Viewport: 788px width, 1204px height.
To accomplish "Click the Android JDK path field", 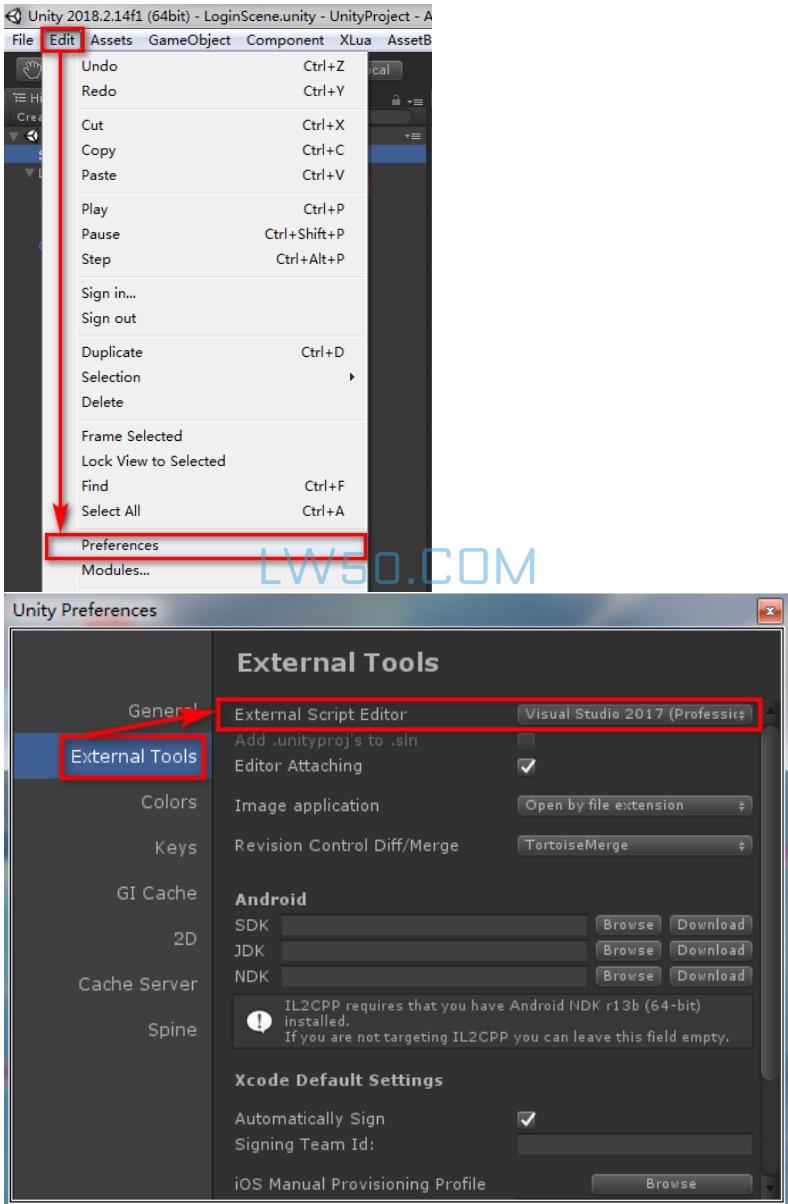I will (x=434, y=950).
